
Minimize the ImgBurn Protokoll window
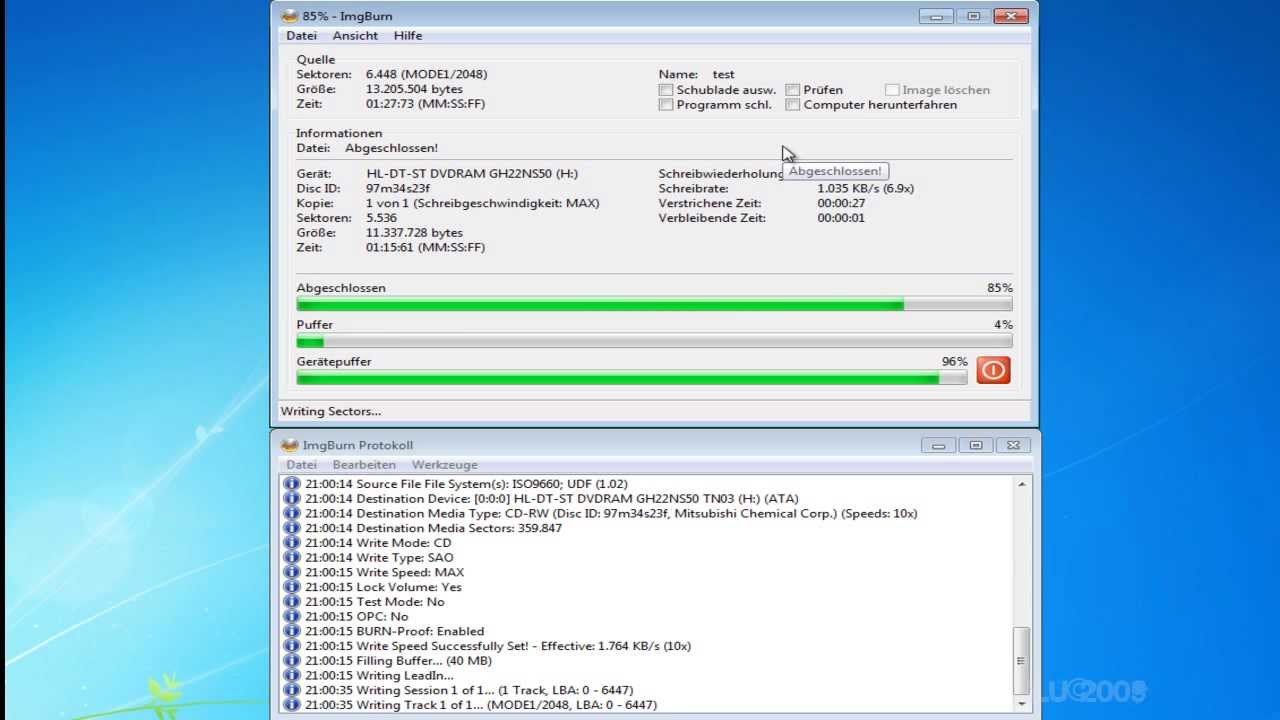(938, 445)
